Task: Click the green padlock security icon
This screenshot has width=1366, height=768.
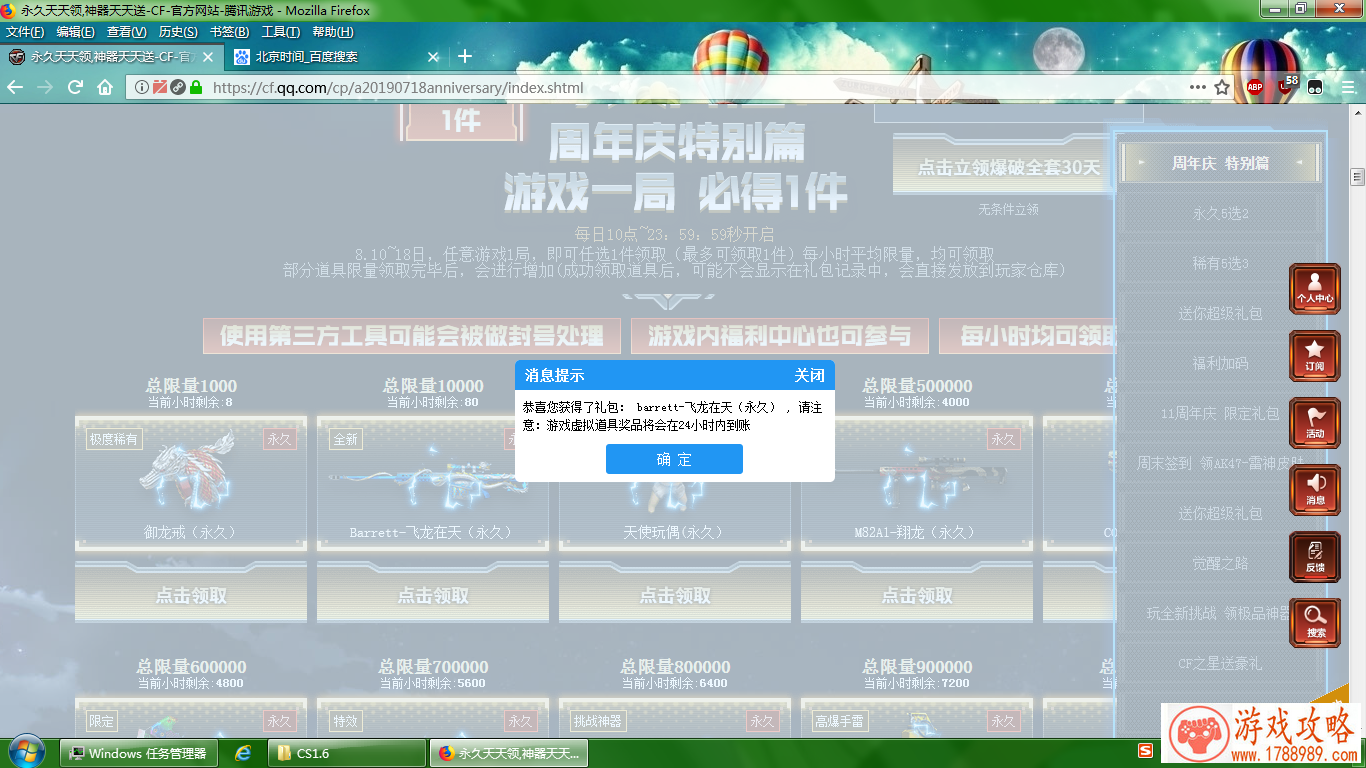Action: tap(196, 87)
